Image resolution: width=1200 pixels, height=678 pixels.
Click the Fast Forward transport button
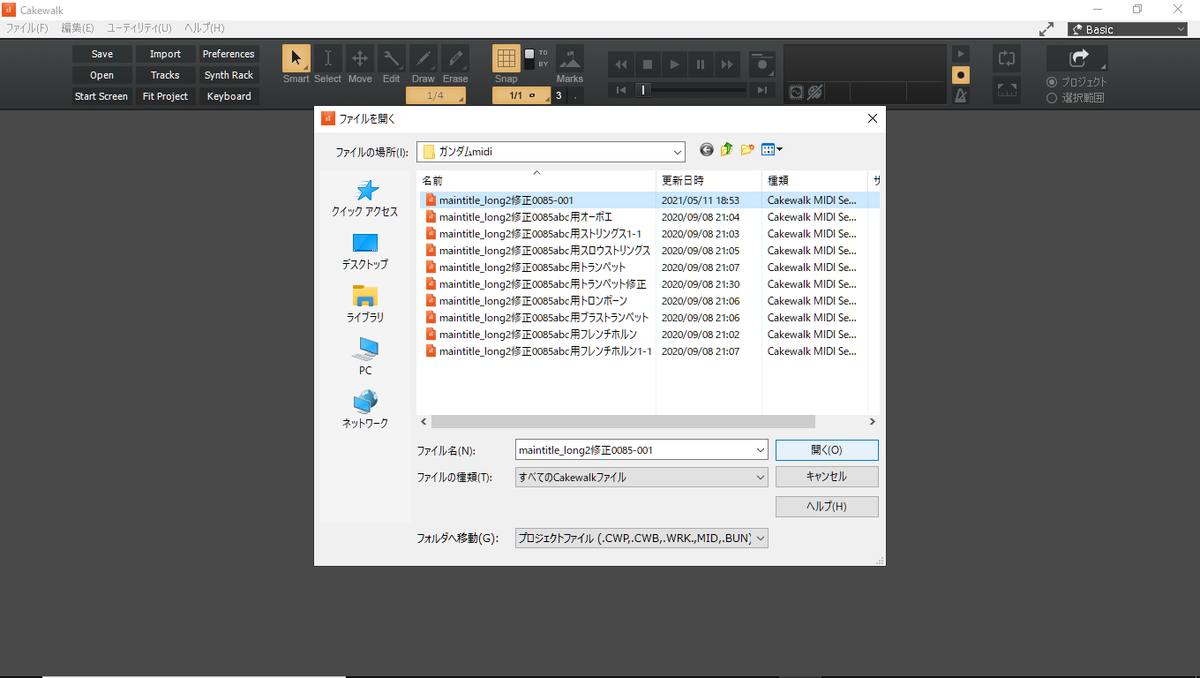(727, 64)
